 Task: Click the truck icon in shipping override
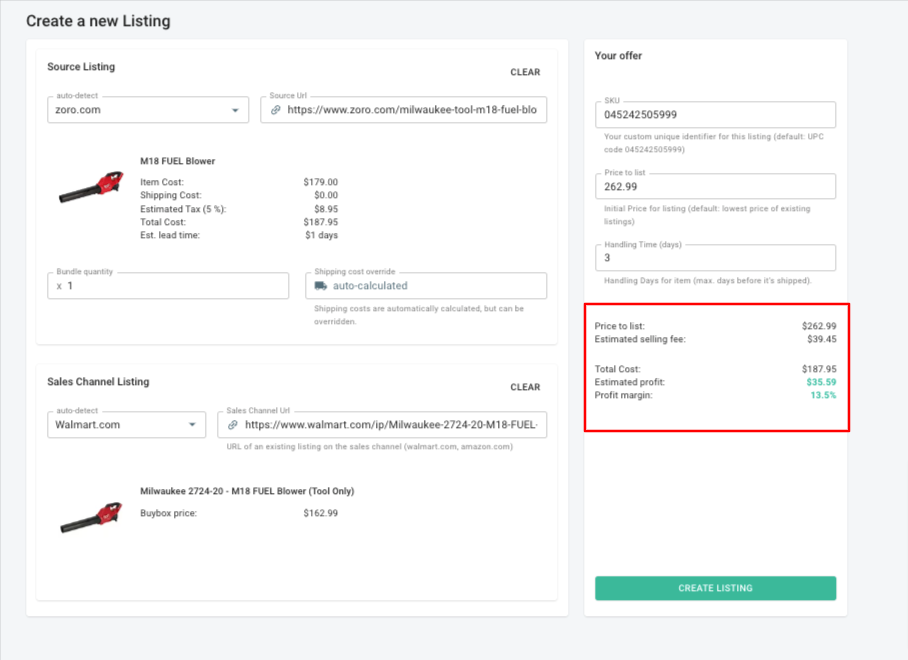(321, 286)
